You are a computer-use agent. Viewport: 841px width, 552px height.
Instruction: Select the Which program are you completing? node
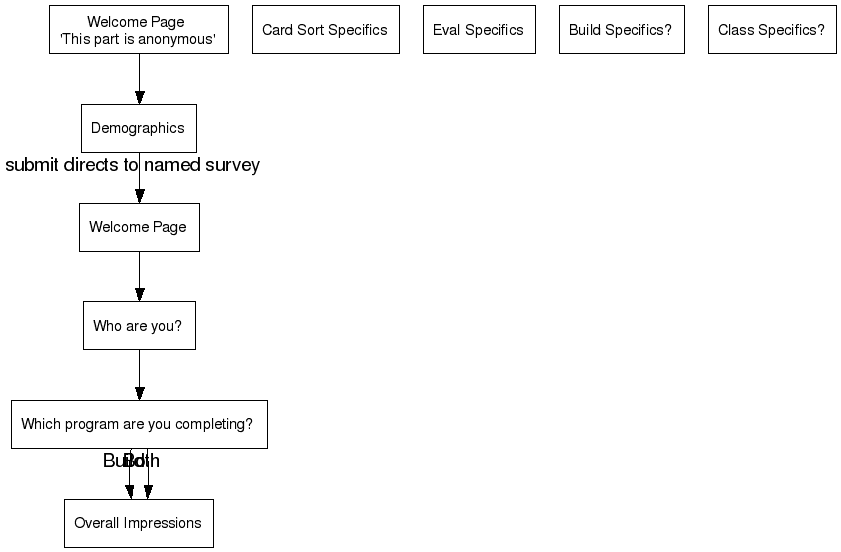pos(138,424)
